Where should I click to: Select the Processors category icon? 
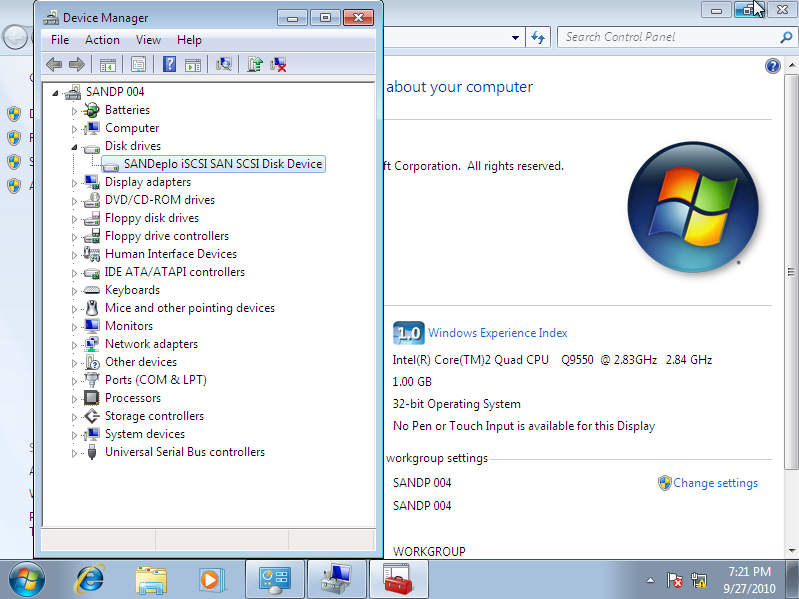[92, 398]
